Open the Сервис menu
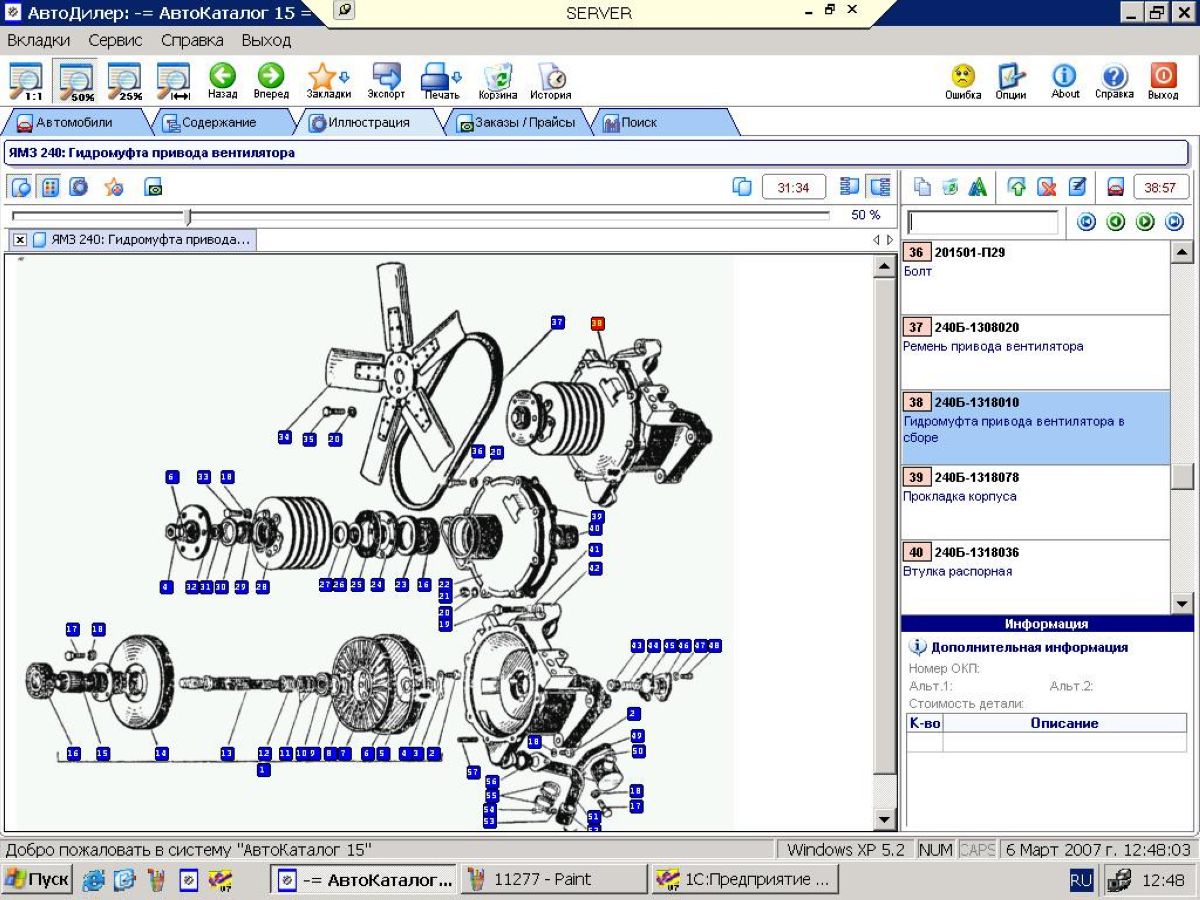1200x900 pixels. tap(115, 40)
